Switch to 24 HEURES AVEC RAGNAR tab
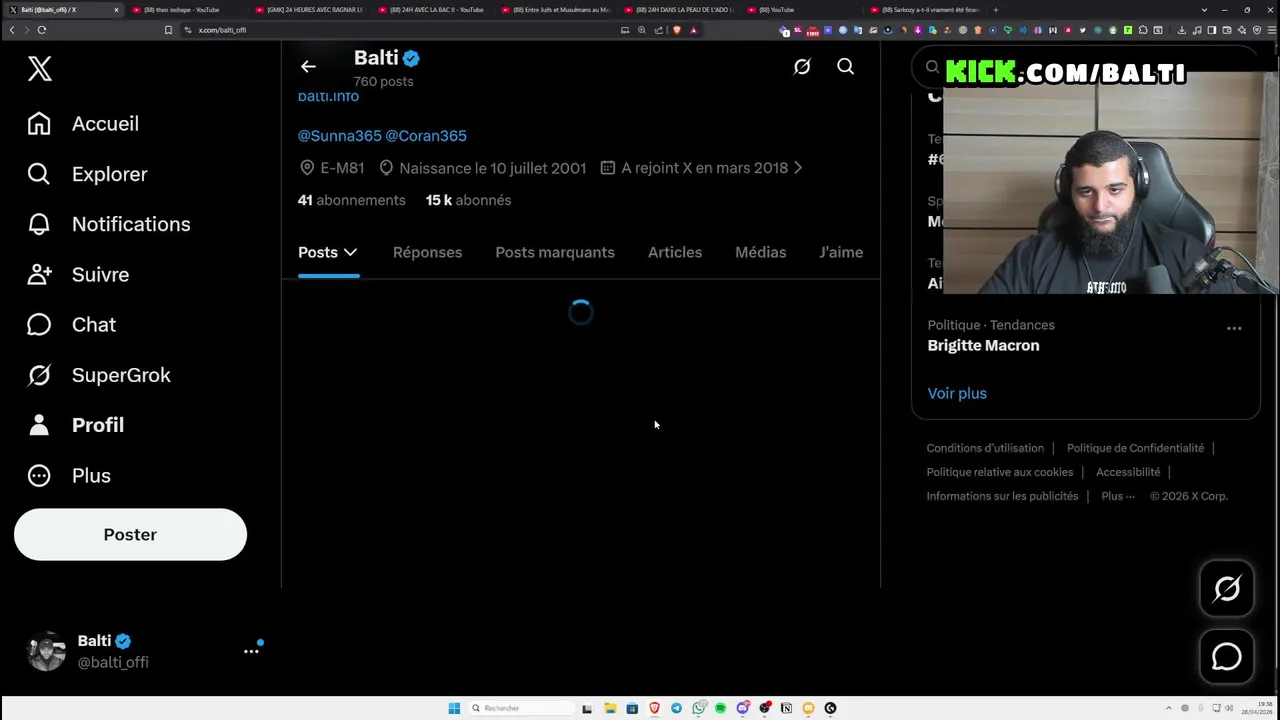Viewport: 1280px width, 720px height. [310, 10]
